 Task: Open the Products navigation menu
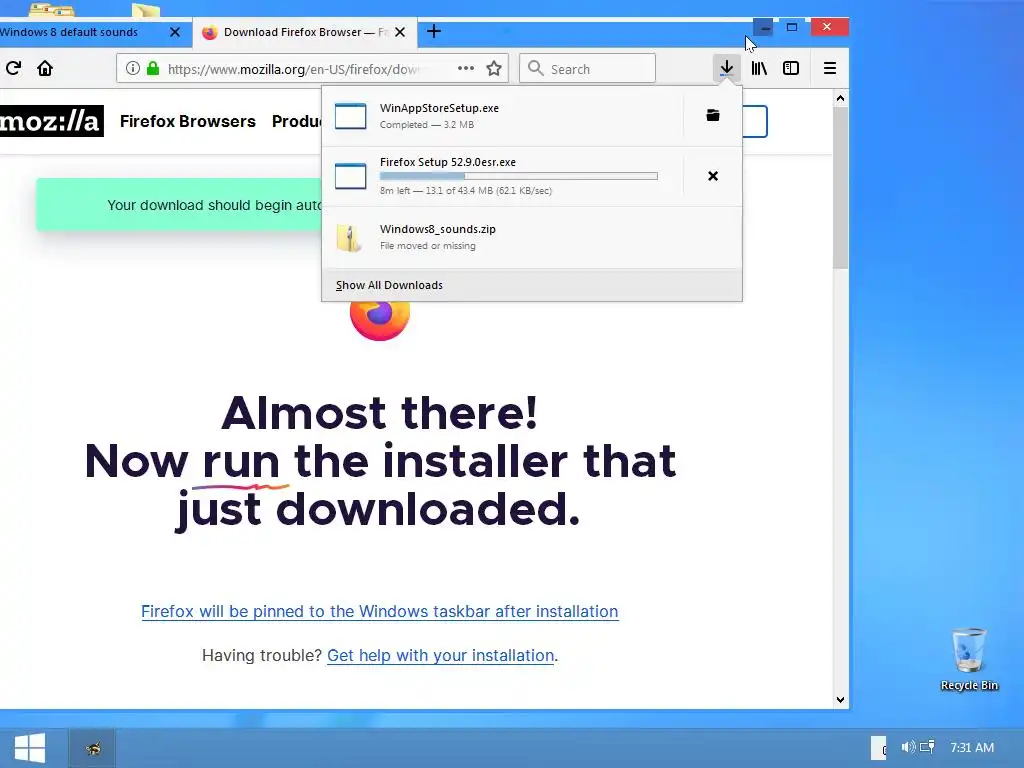(297, 121)
